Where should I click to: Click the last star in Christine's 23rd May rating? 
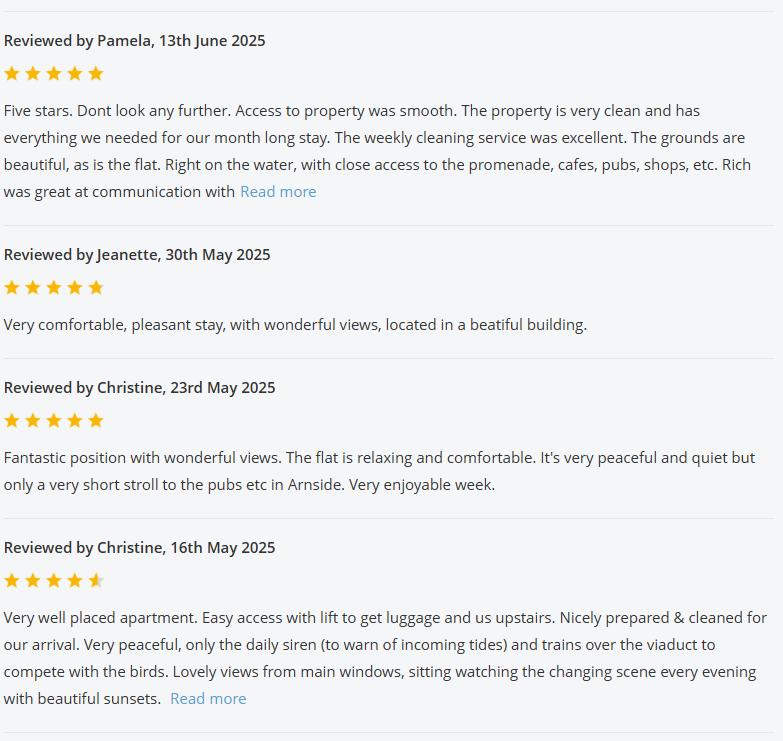(96, 420)
